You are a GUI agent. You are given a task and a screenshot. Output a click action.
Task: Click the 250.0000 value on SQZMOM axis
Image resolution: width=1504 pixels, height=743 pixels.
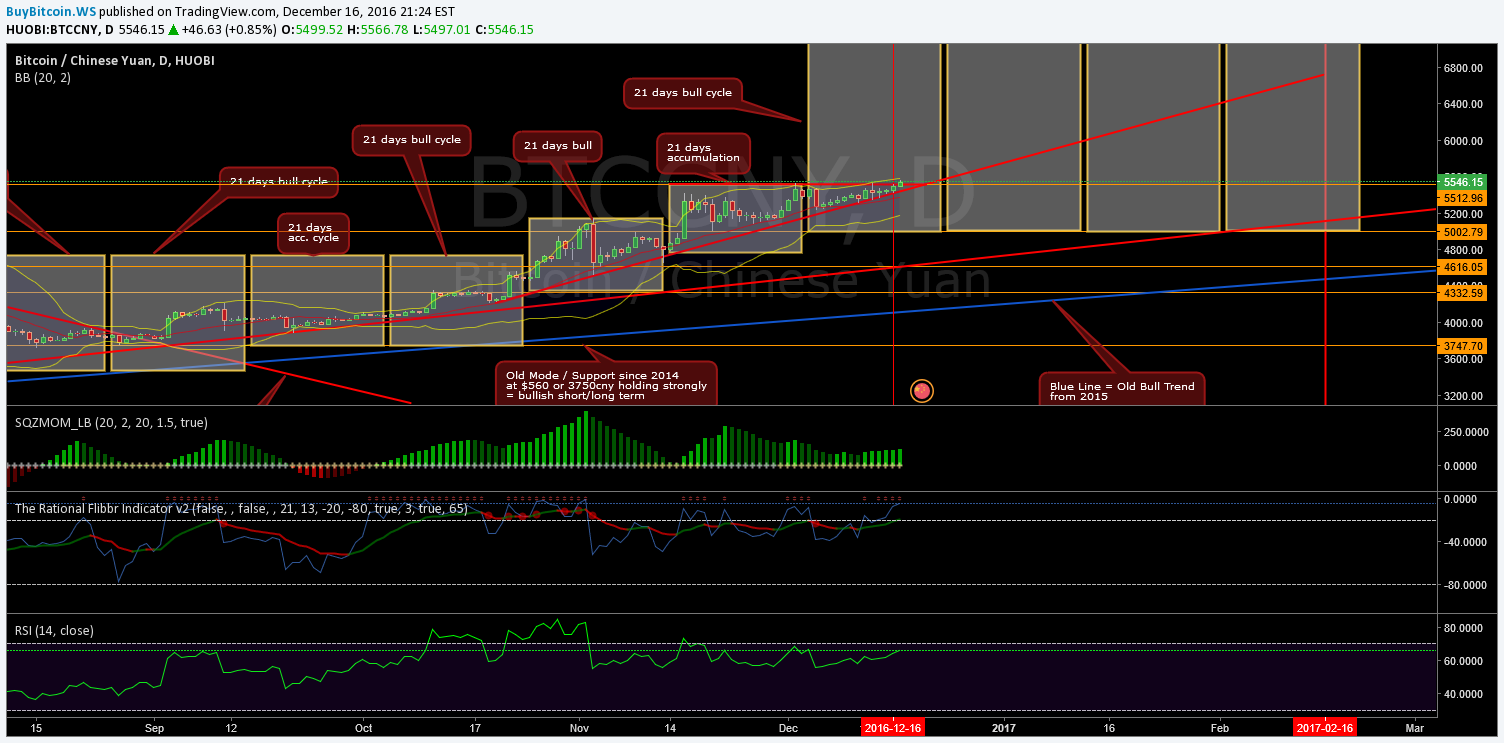[1464, 432]
